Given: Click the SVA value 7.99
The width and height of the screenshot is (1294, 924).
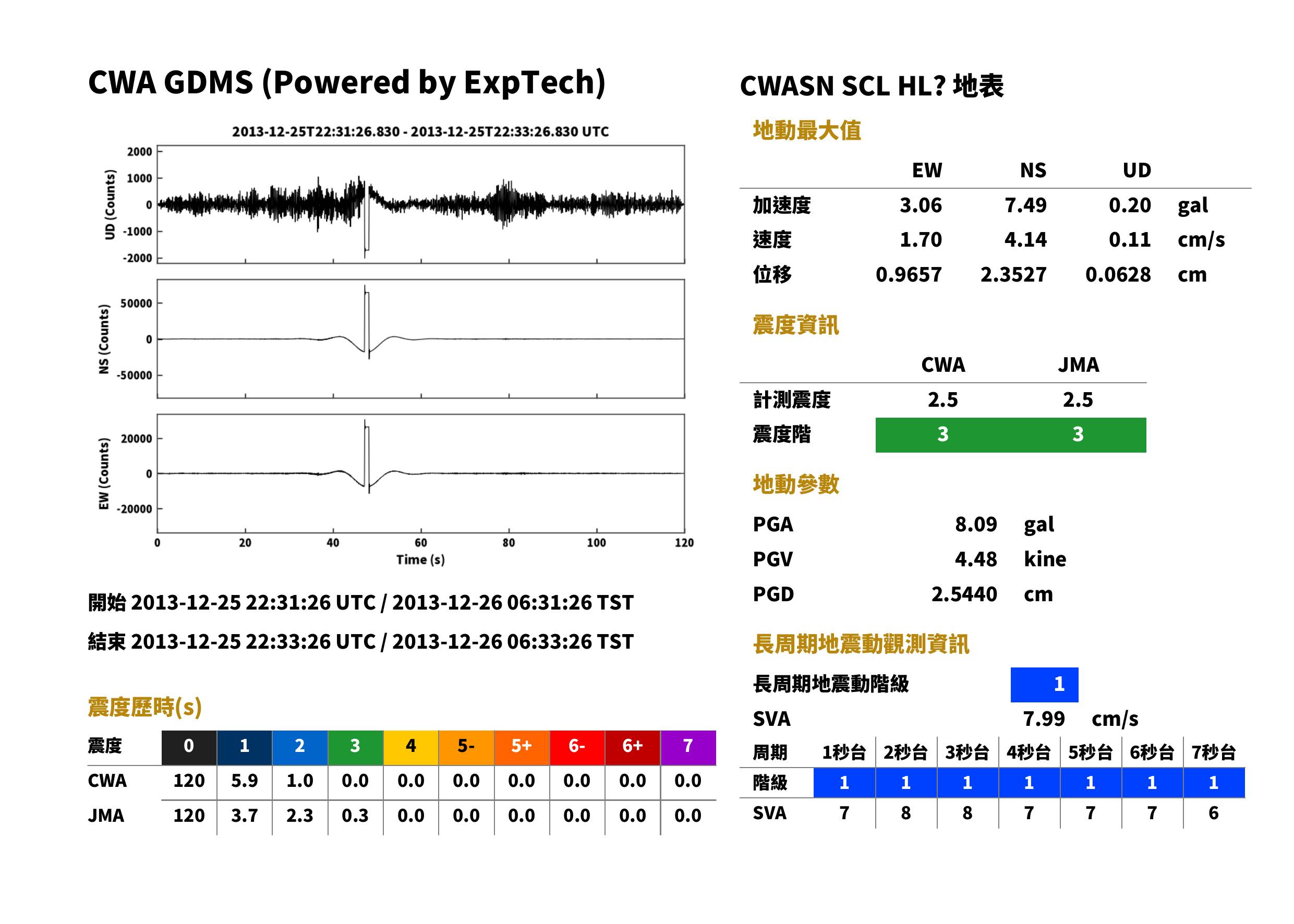Looking at the screenshot, I should pyautogui.click(x=1044, y=719).
